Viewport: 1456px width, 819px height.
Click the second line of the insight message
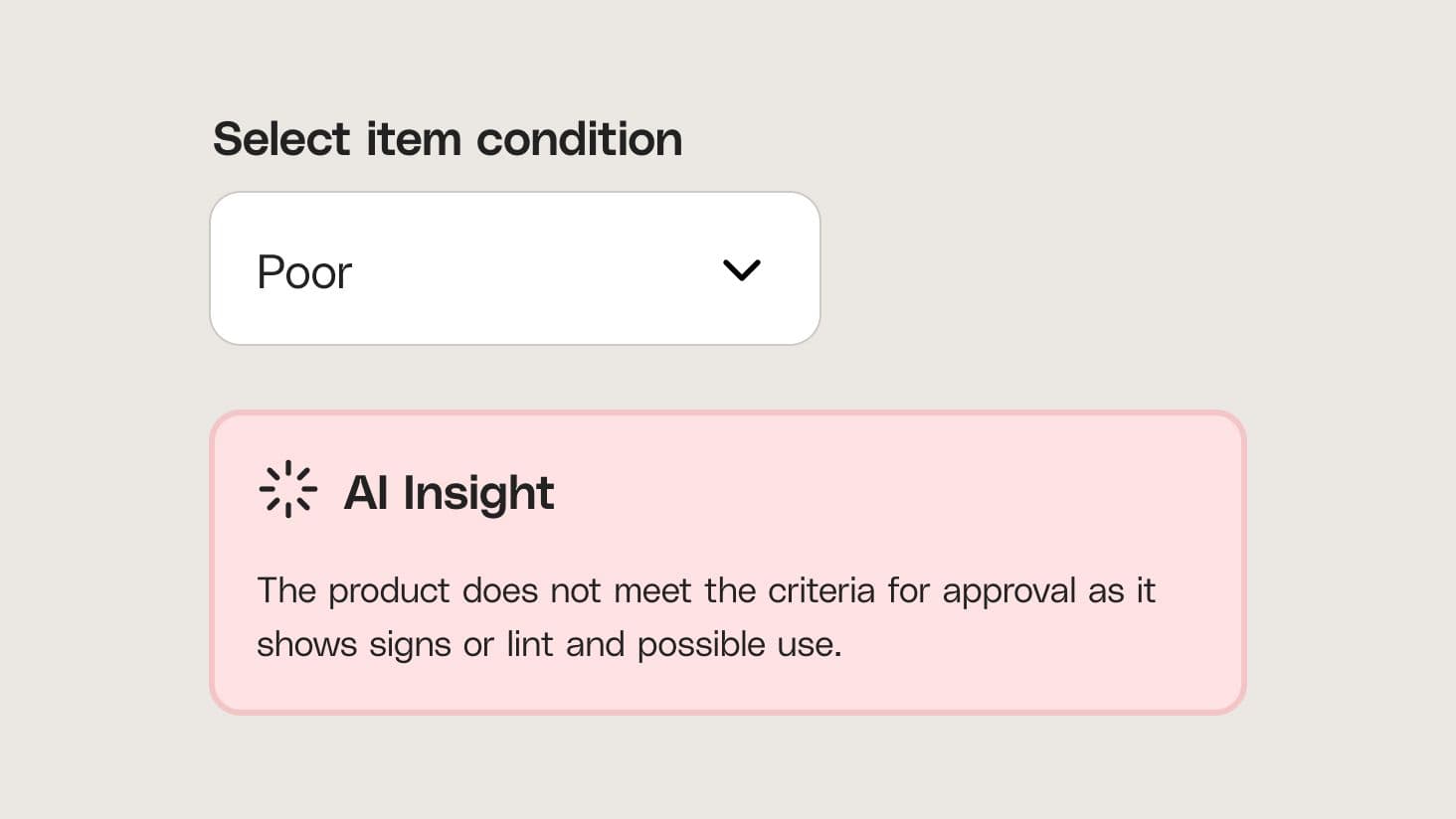coord(549,645)
